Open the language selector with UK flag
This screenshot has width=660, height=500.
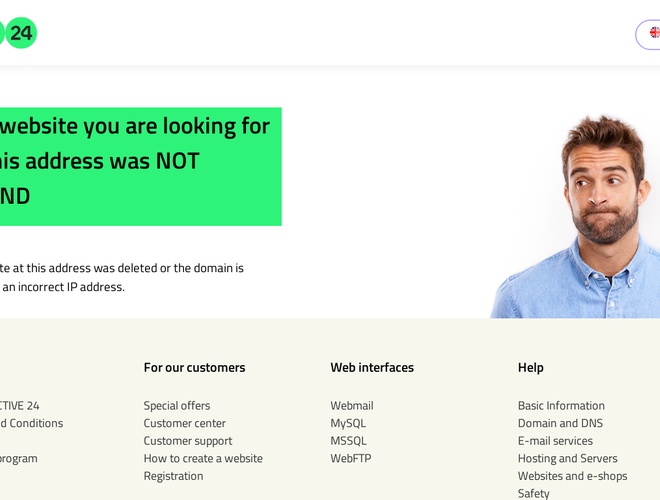[651, 34]
